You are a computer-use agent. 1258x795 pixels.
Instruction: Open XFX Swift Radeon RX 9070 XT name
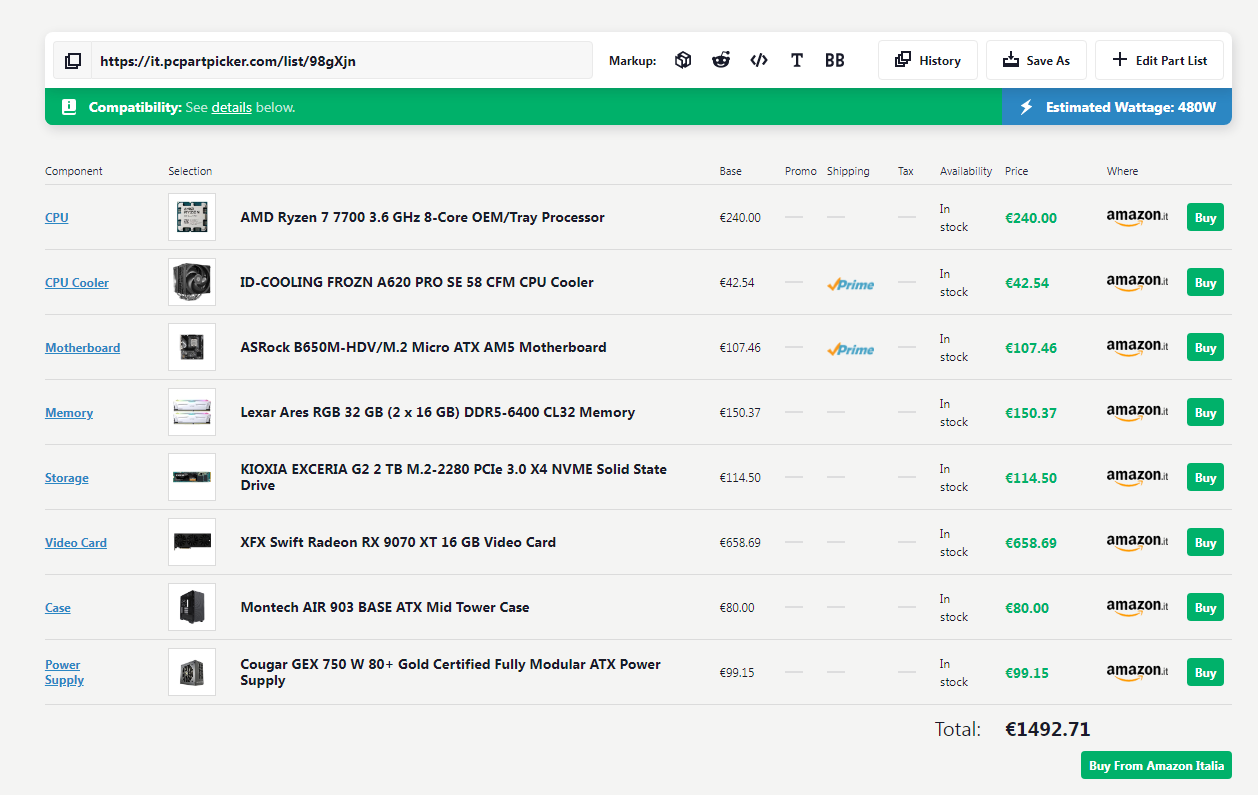pyautogui.click(x=398, y=542)
